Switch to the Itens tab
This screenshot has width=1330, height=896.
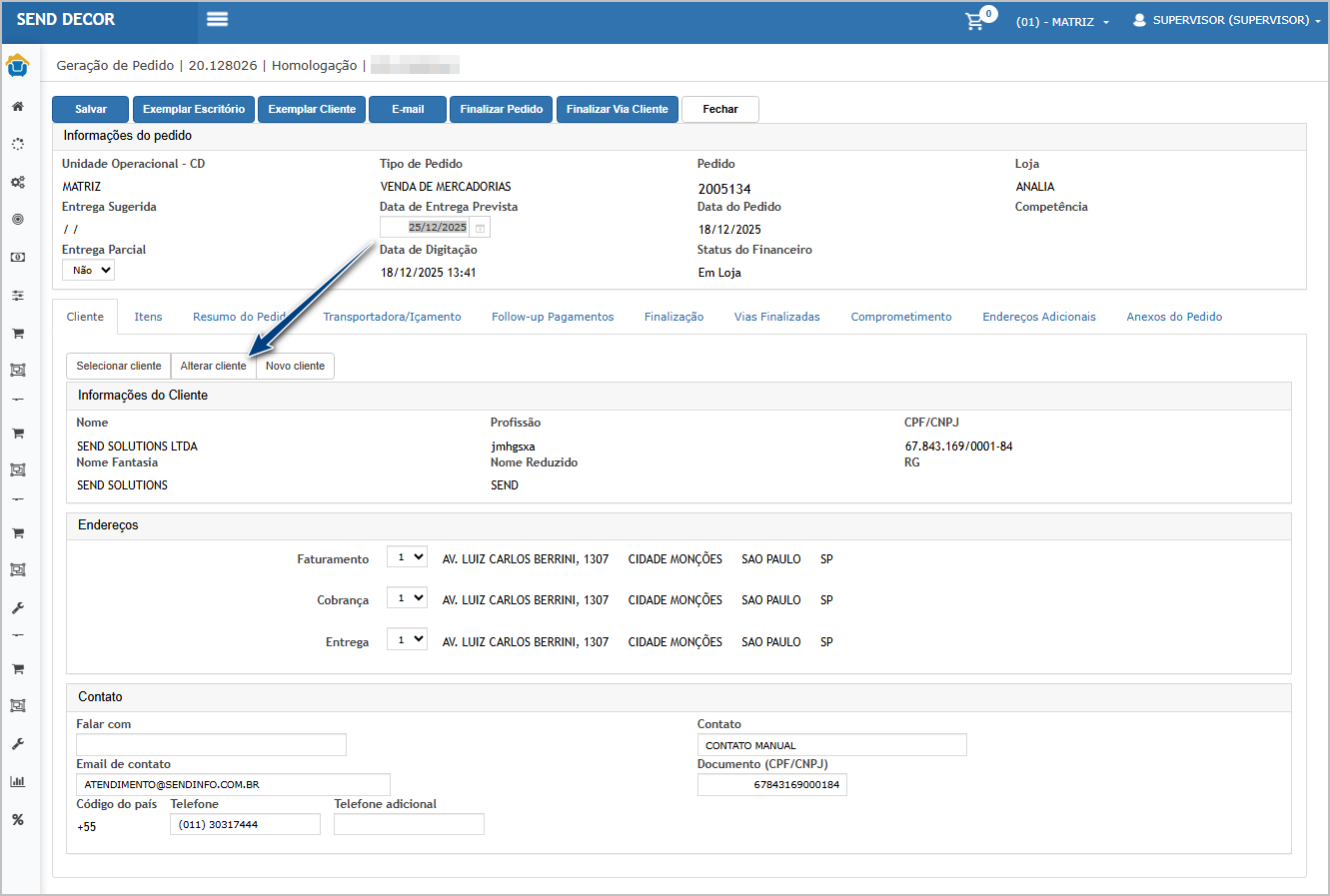(148, 317)
